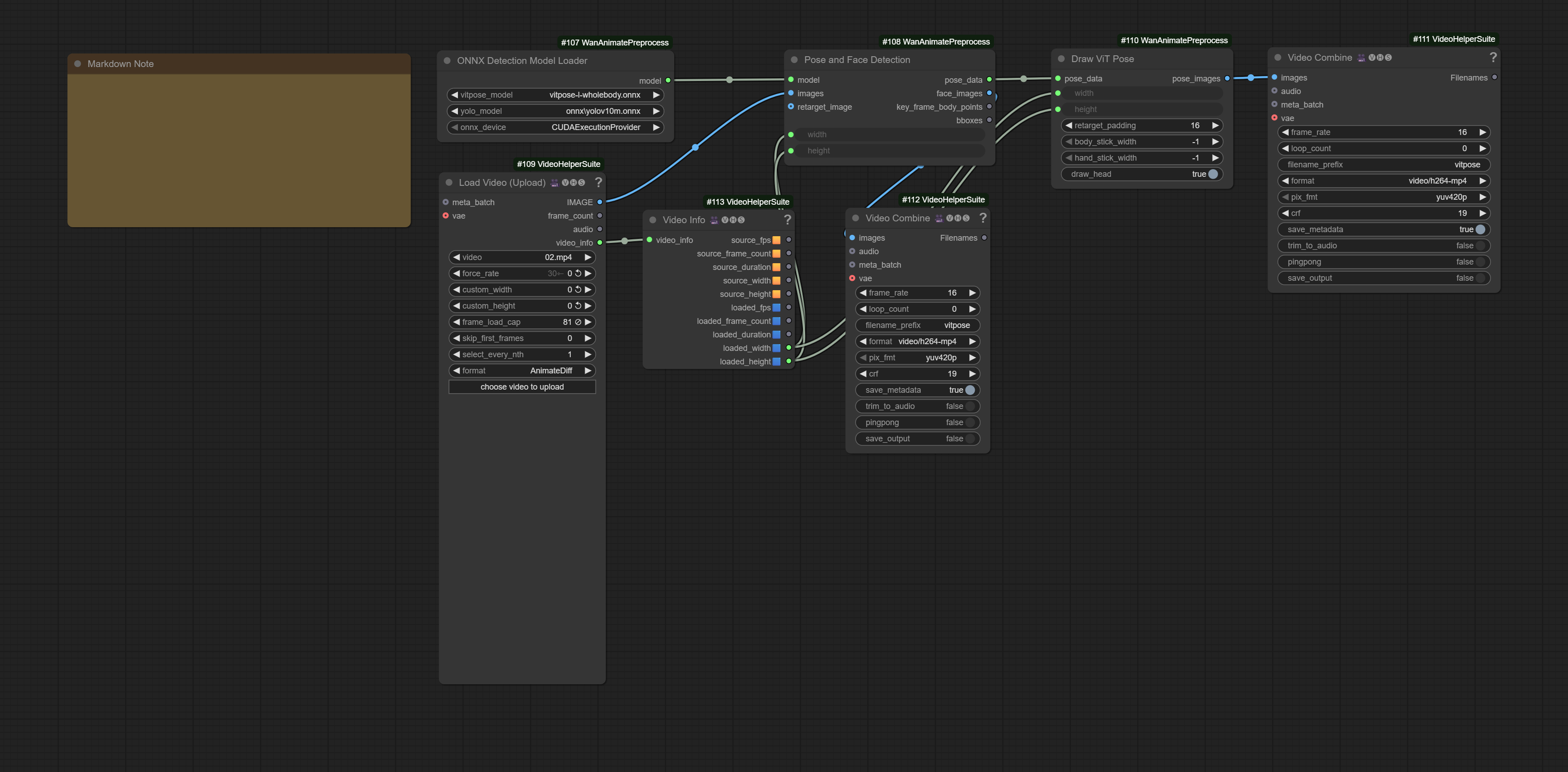This screenshot has height=772, width=1568.
Task: Open video dropdown showing 02.mp4
Action: (x=522, y=257)
